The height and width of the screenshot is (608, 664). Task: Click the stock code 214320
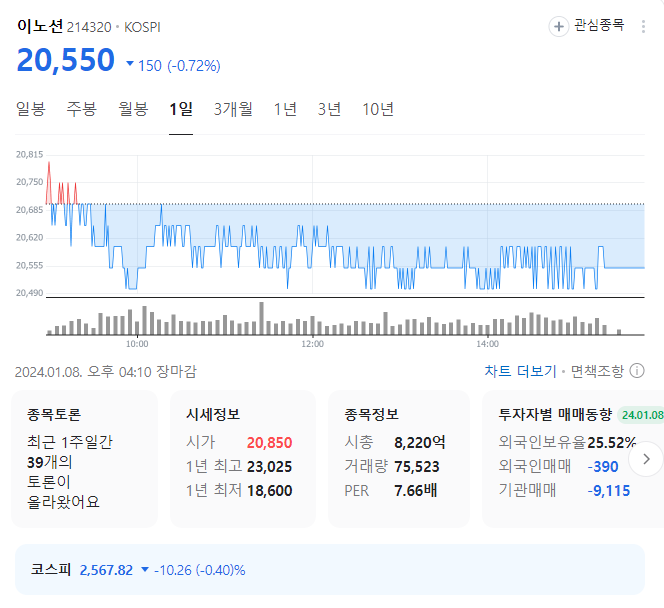tap(89, 28)
